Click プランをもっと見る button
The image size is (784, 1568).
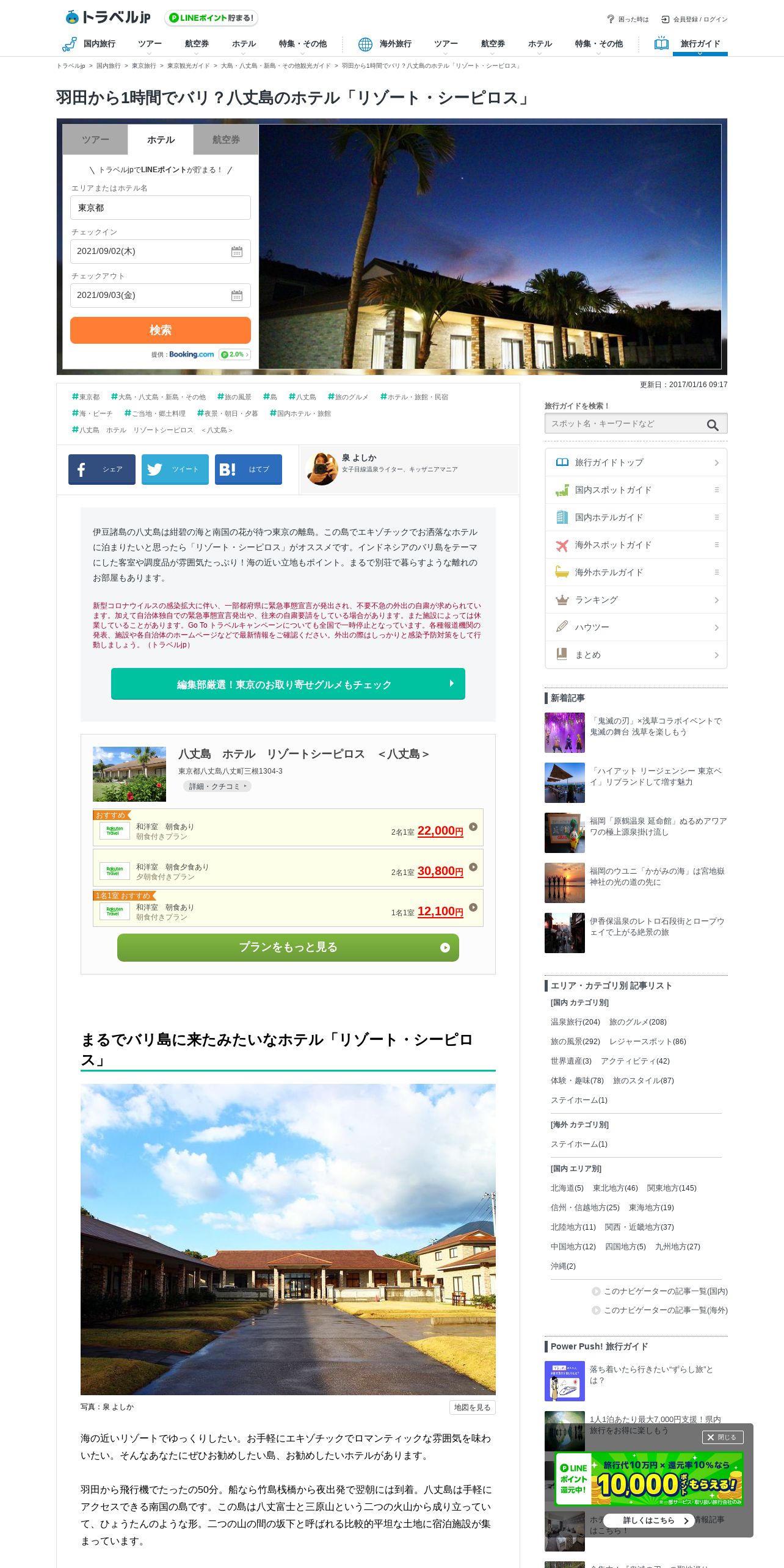288,947
